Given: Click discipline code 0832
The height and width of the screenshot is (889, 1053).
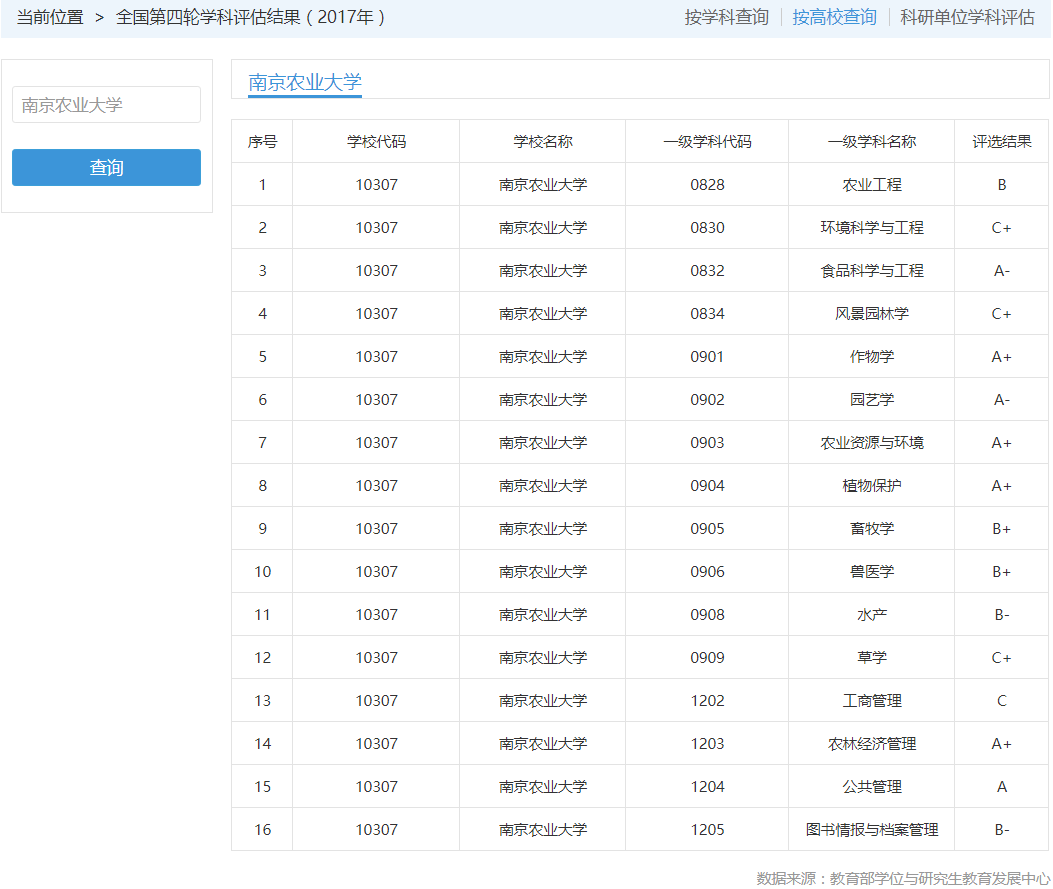Looking at the screenshot, I should 707,271.
